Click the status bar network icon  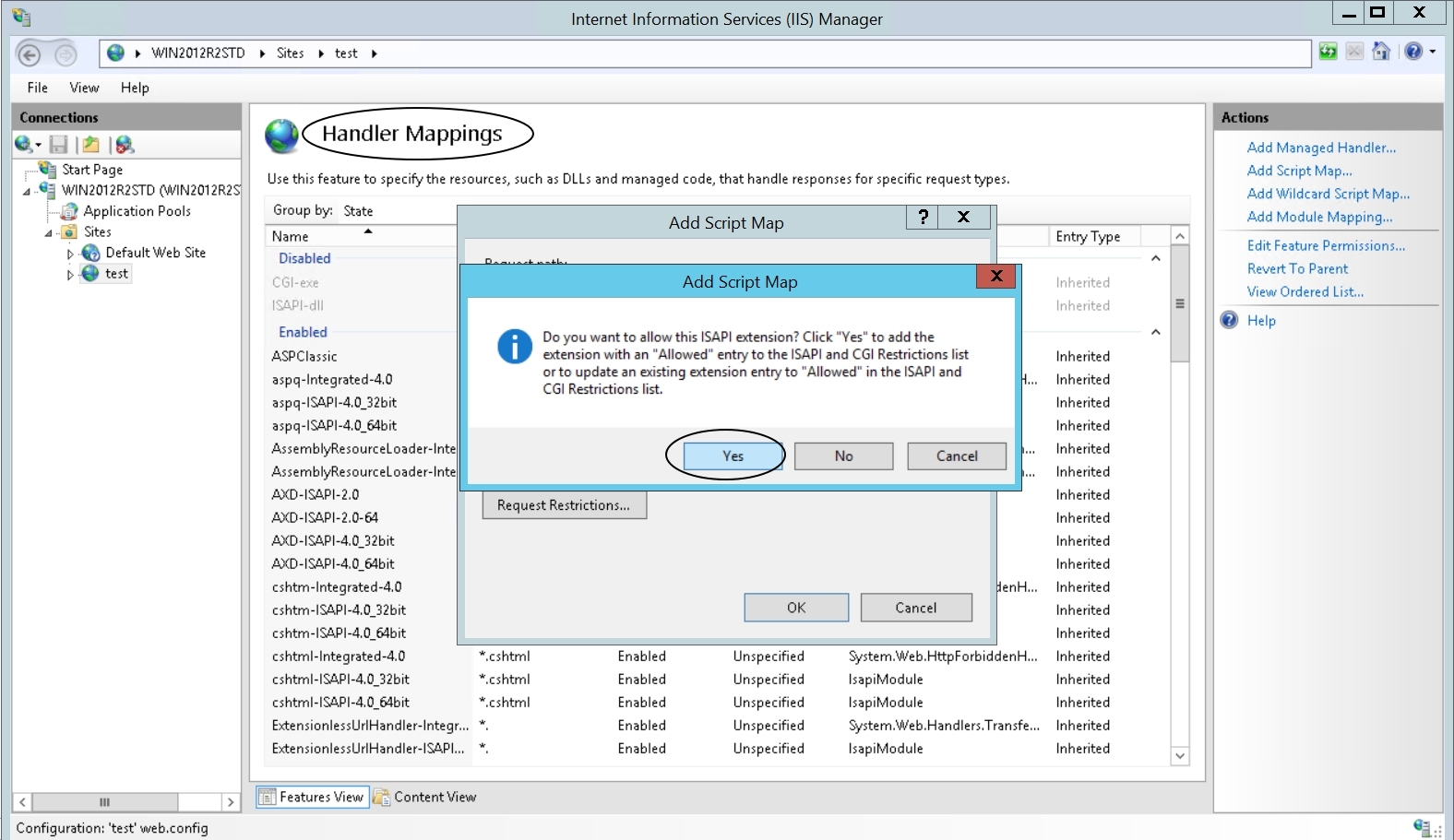click(x=1422, y=827)
